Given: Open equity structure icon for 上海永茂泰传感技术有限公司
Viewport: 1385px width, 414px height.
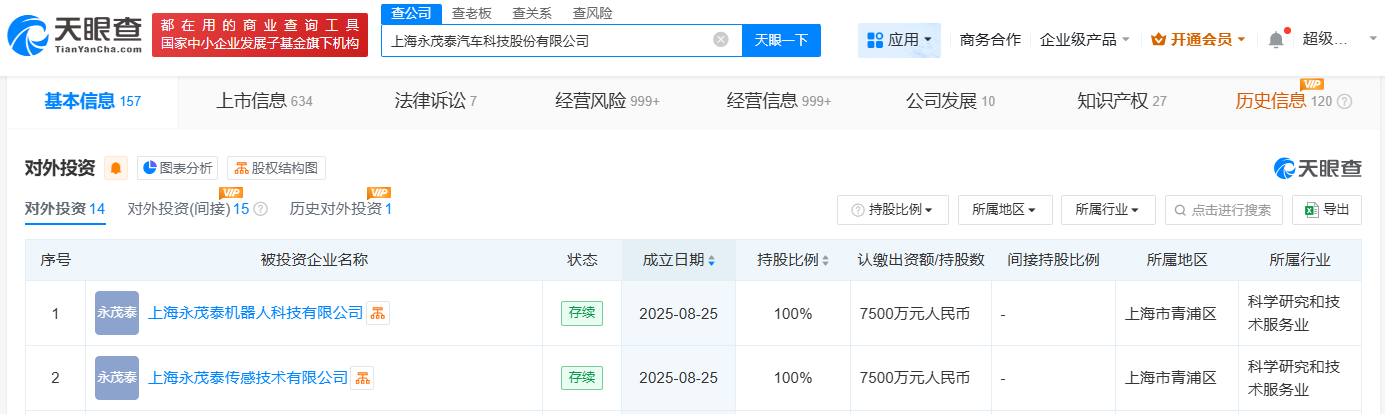Looking at the screenshot, I should click(362, 378).
